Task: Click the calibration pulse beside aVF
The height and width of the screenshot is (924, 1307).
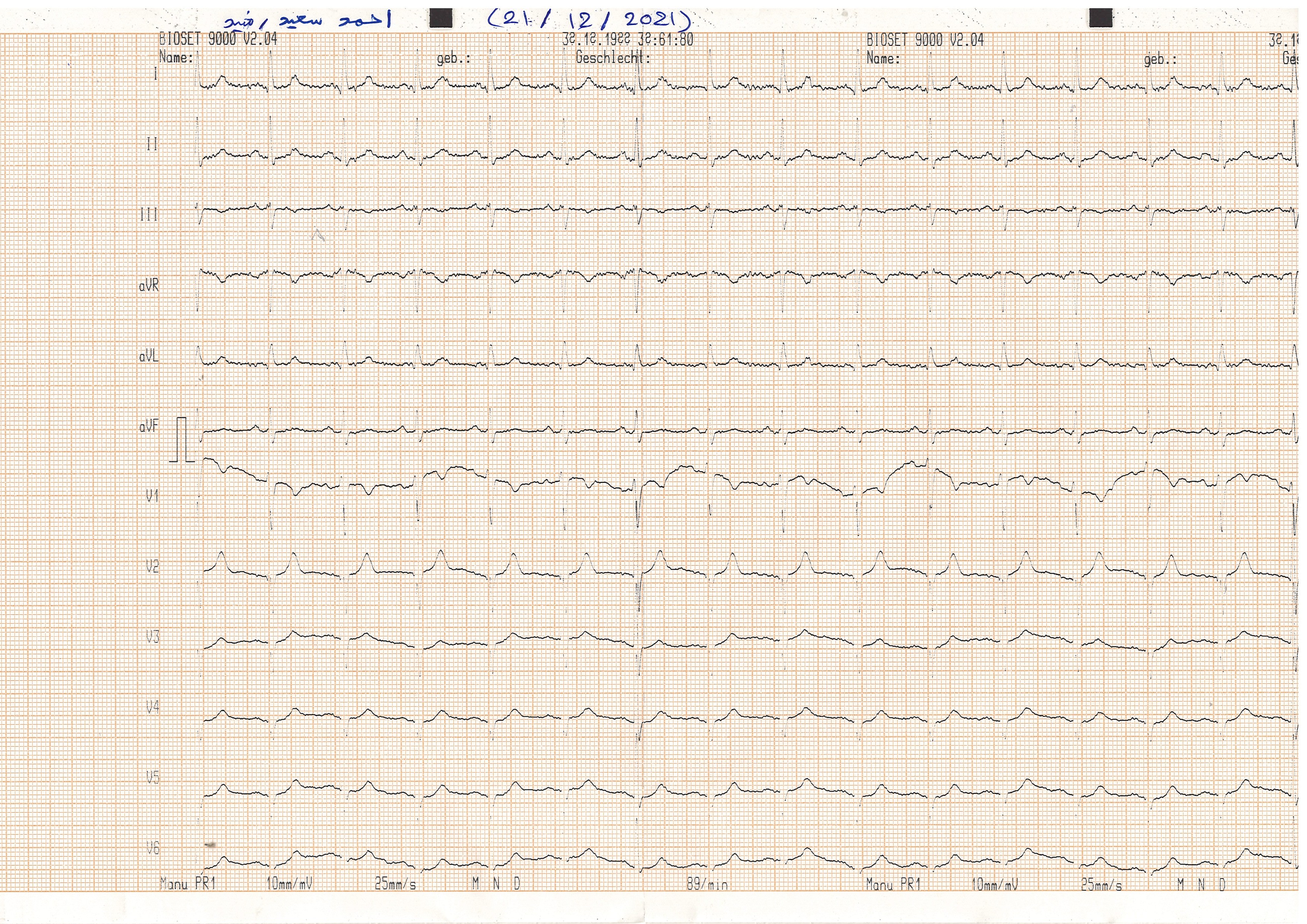Action: pos(182,440)
